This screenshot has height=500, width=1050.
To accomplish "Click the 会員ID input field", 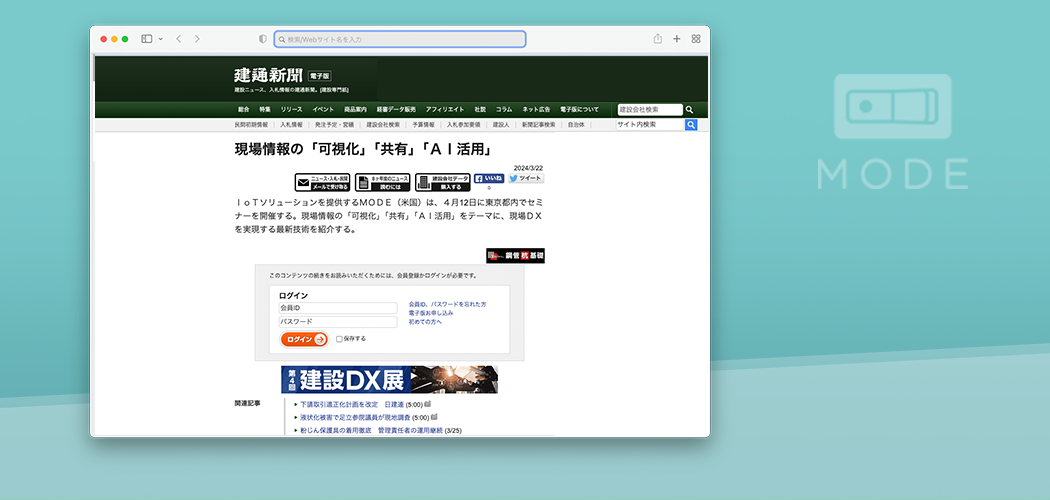I will tap(337, 308).
